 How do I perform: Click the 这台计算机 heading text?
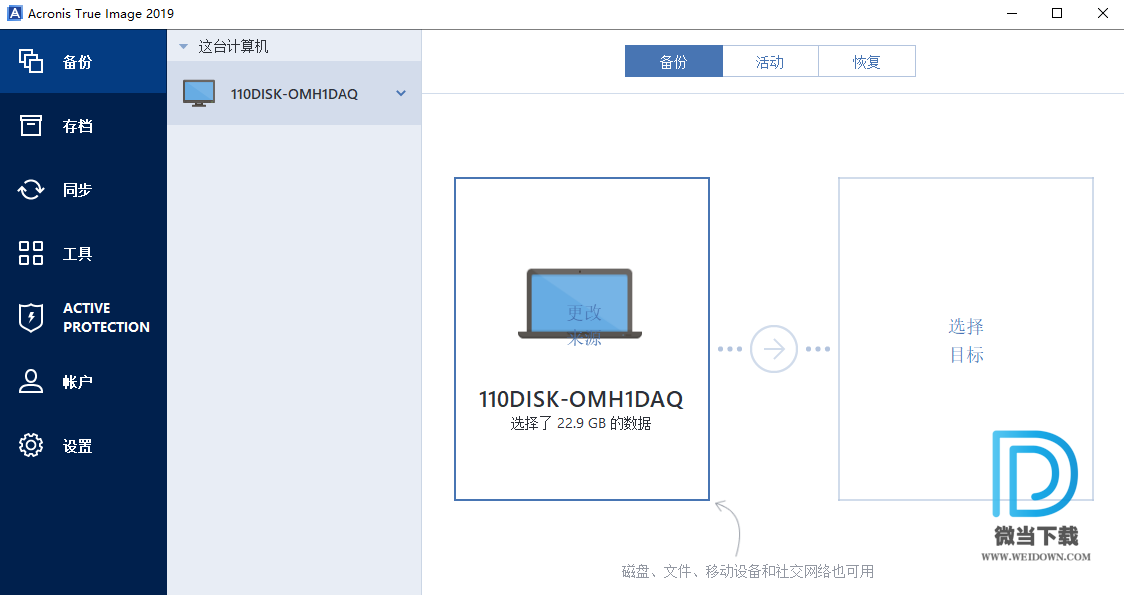(234, 47)
